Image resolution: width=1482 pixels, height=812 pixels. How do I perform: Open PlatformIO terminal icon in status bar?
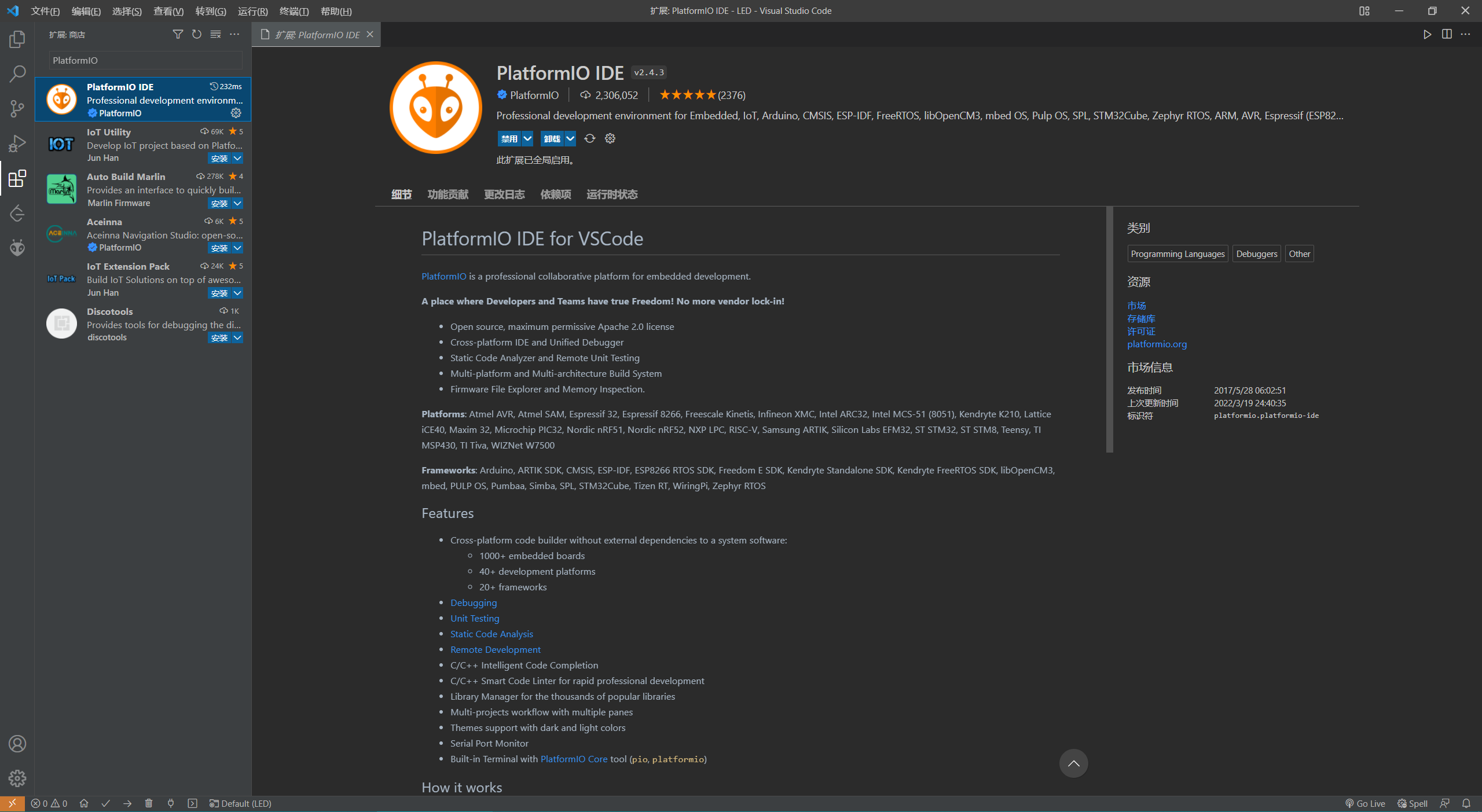(193, 803)
